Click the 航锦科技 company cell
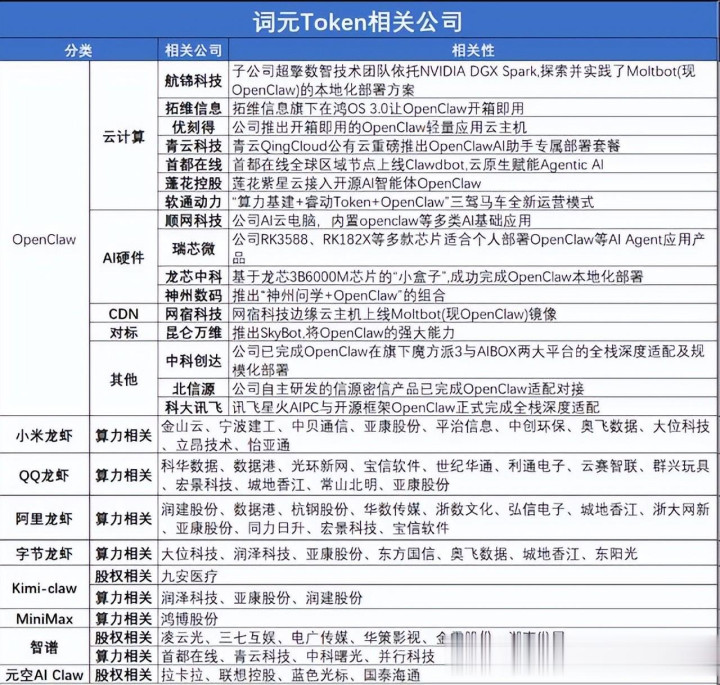The height and width of the screenshot is (685, 720). click(x=193, y=80)
